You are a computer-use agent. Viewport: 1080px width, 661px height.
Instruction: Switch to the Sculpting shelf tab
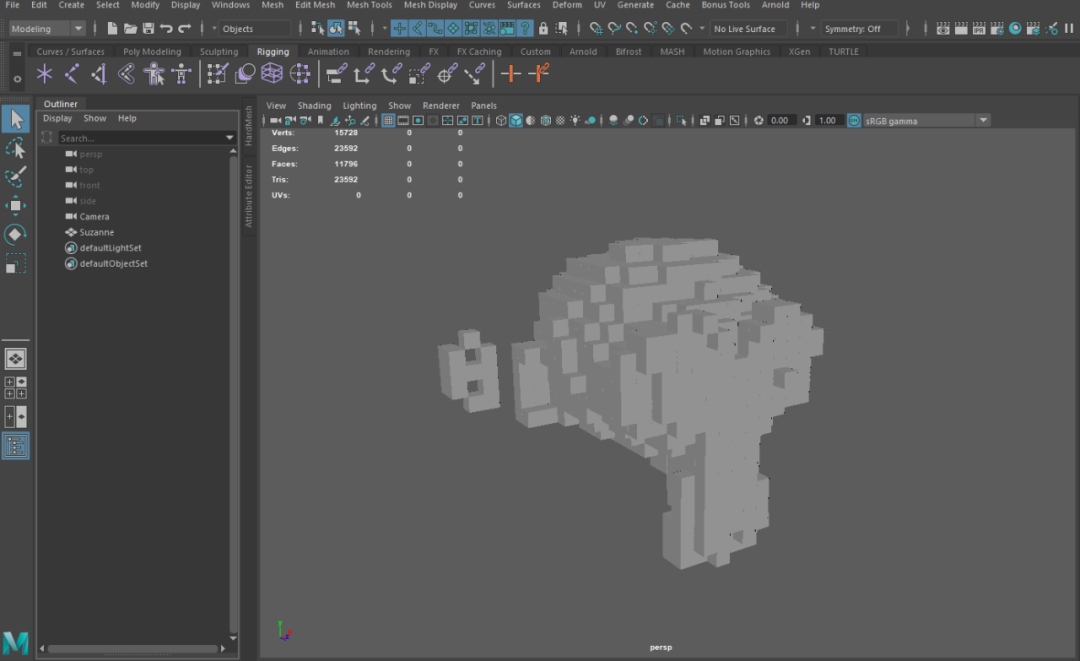(218, 52)
